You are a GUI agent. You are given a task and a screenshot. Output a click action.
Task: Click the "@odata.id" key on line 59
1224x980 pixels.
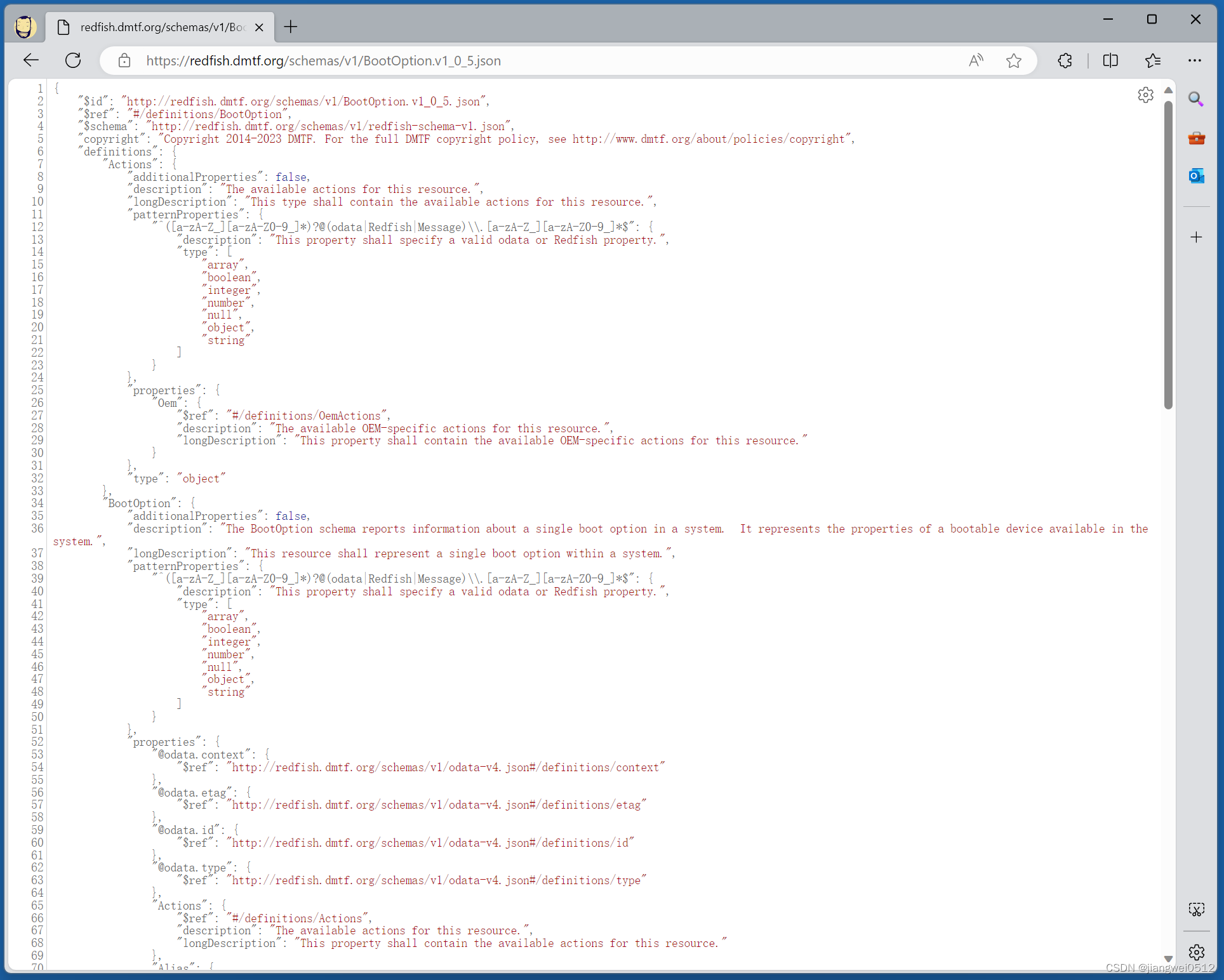186,830
